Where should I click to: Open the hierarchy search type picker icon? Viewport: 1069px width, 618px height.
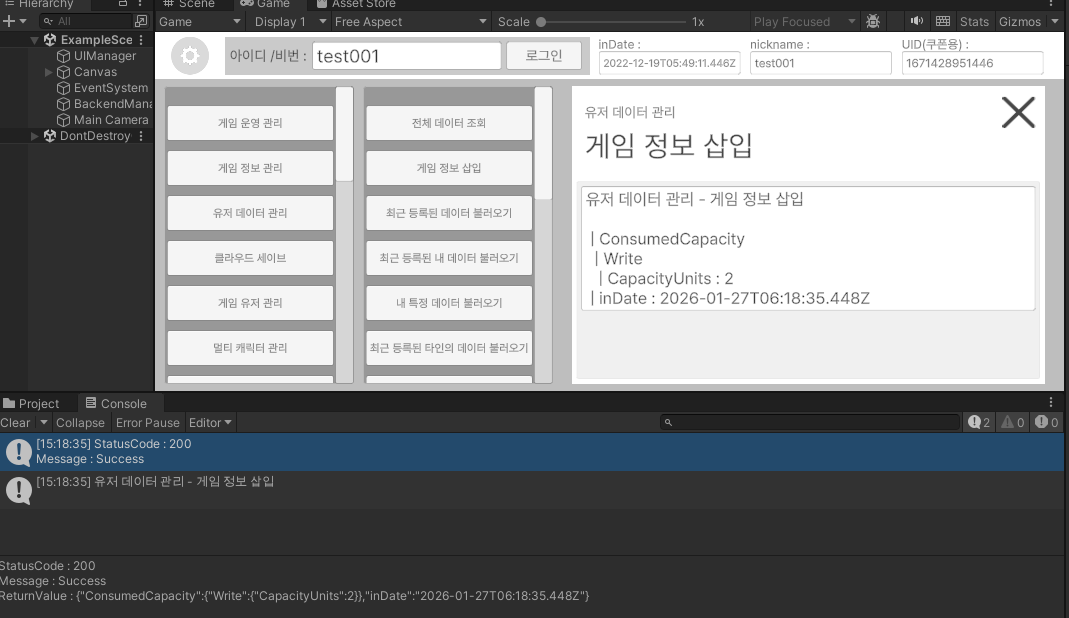pos(140,21)
